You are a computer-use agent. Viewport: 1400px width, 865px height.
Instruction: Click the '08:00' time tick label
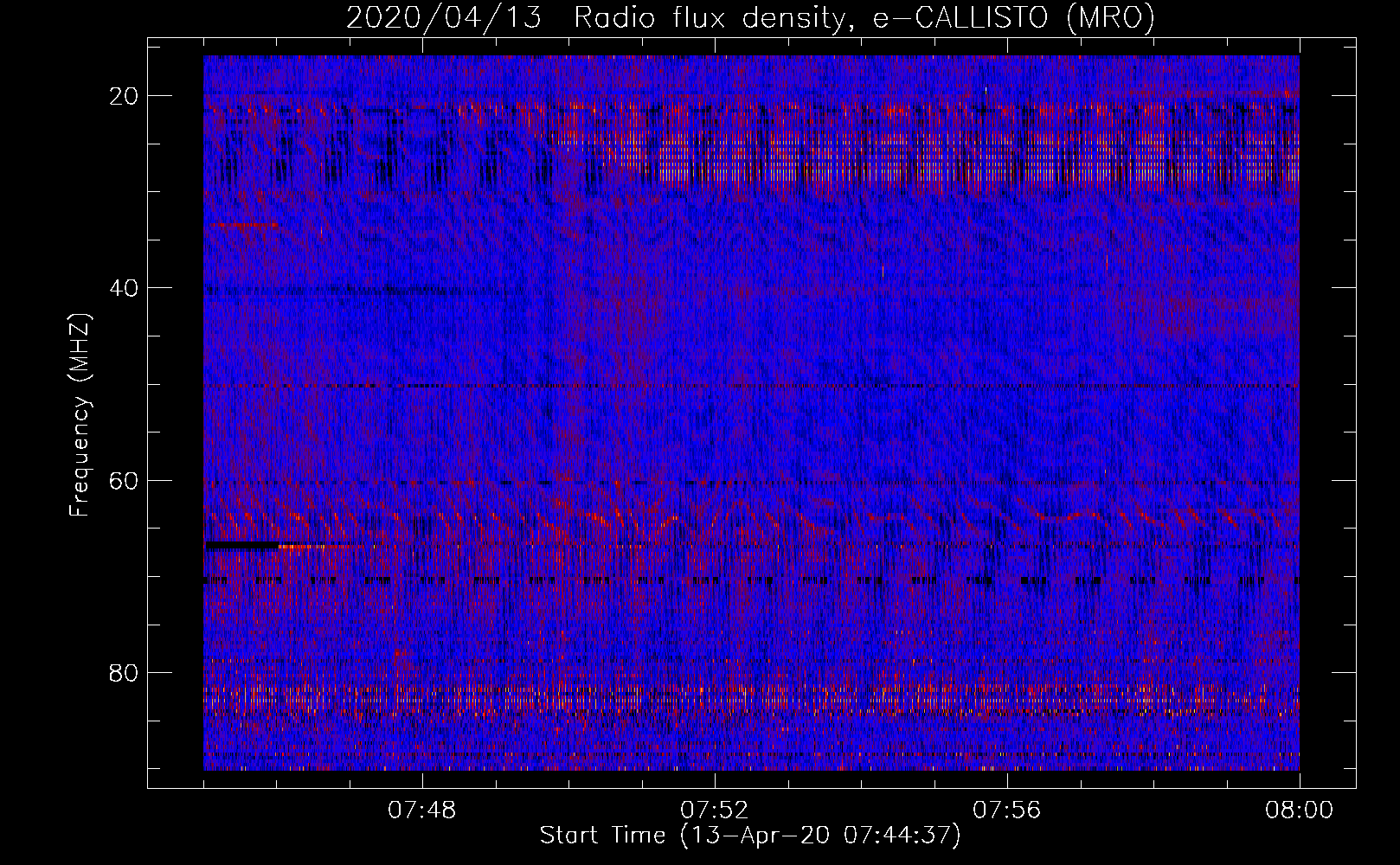coord(1299,811)
